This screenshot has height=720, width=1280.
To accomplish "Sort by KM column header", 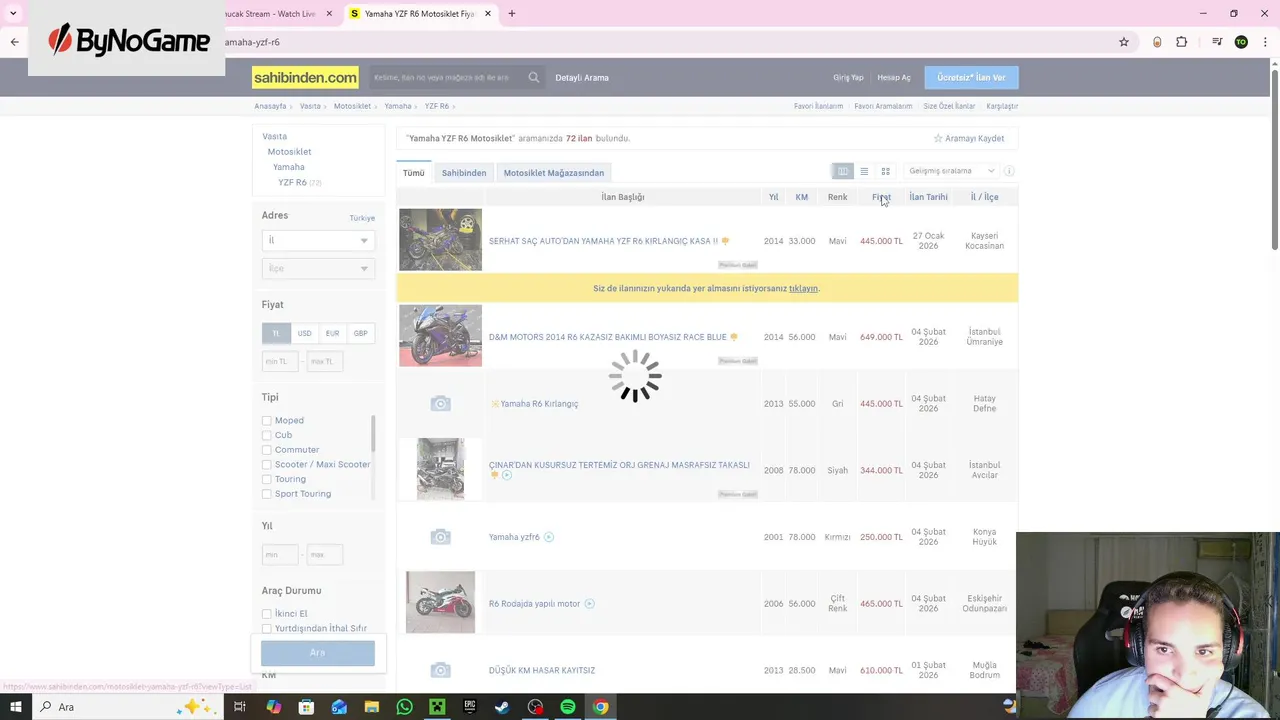I will point(802,197).
